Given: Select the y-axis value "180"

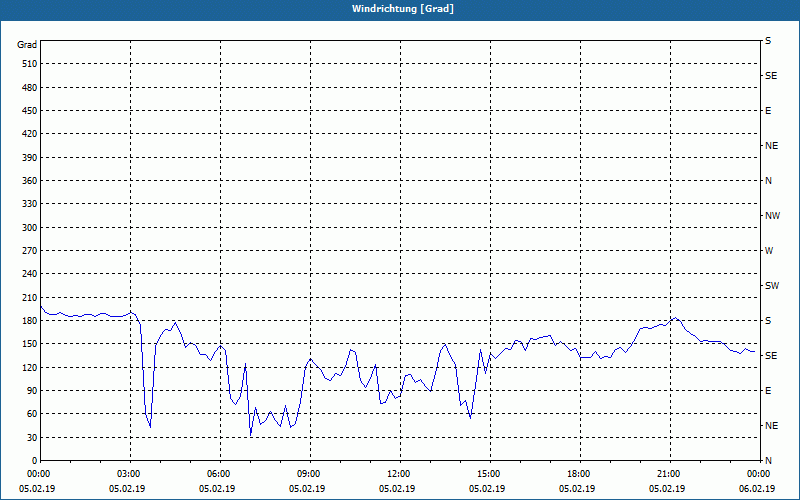Looking at the screenshot, I should pos(30,321).
